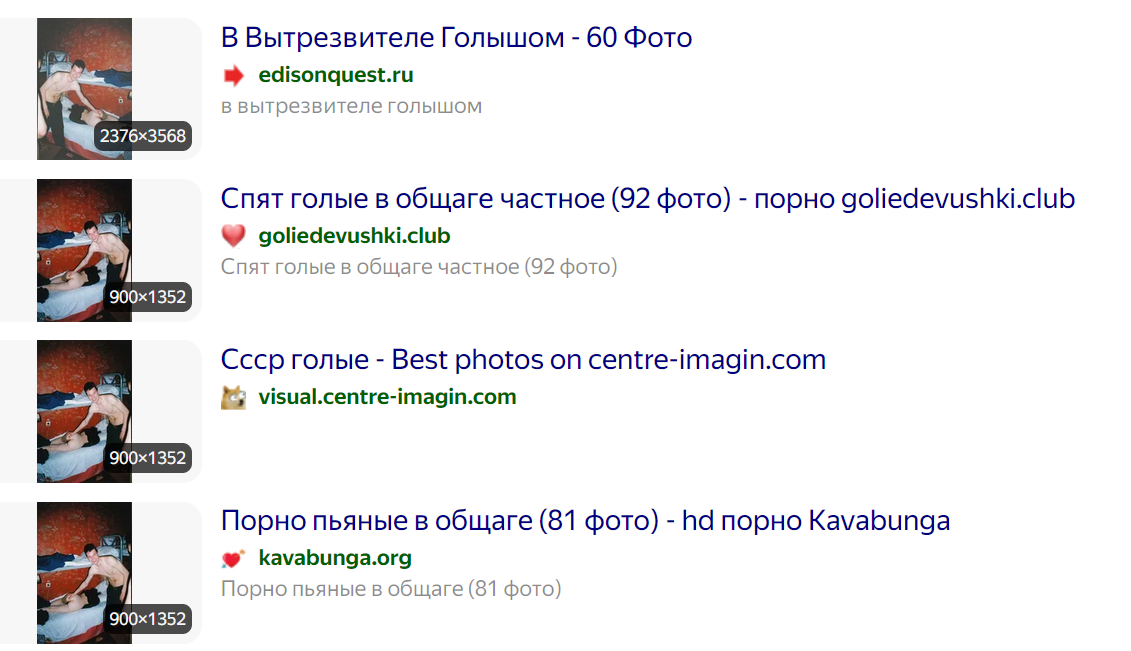Visit the edisonquest.ru domain link
The image size is (1131, 651).
coord(335,75)
